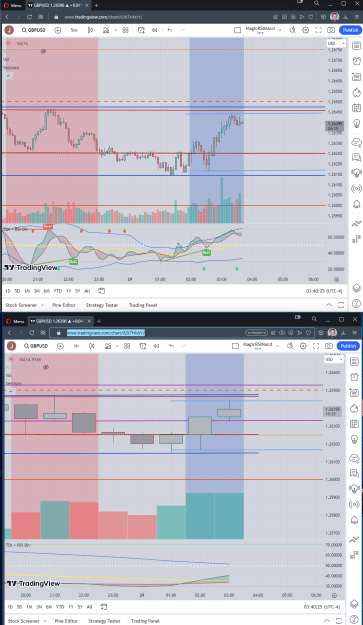
Task: Toggle indicator eye visibility in top window legend
Action: tap(43, 52)
